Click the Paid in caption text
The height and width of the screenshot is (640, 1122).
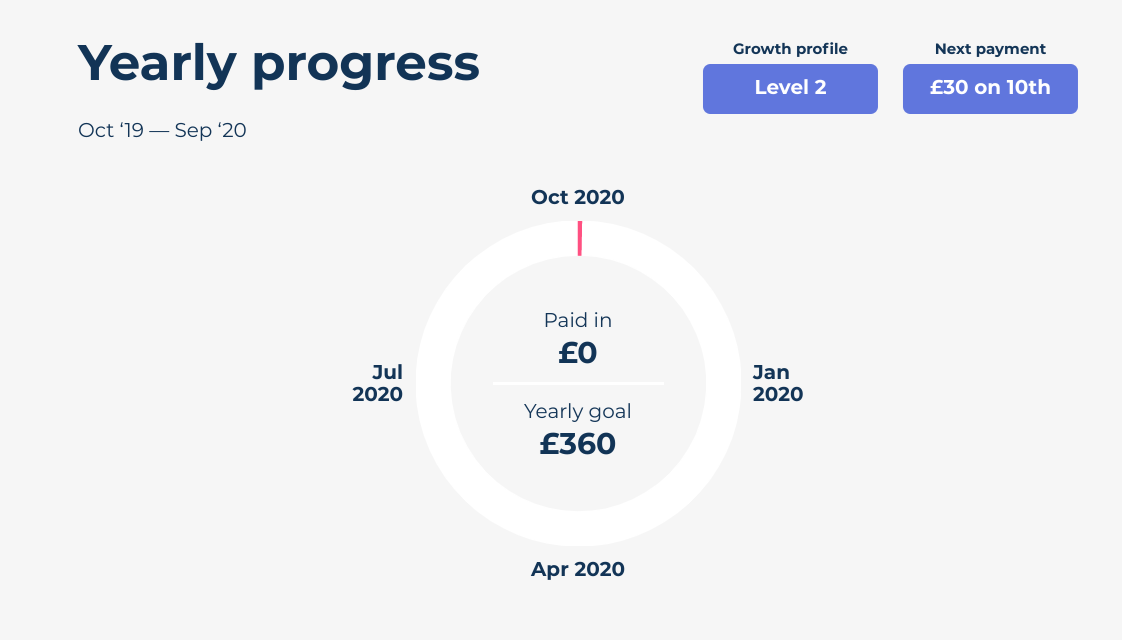pyautogui.click(x=577, y=320)
